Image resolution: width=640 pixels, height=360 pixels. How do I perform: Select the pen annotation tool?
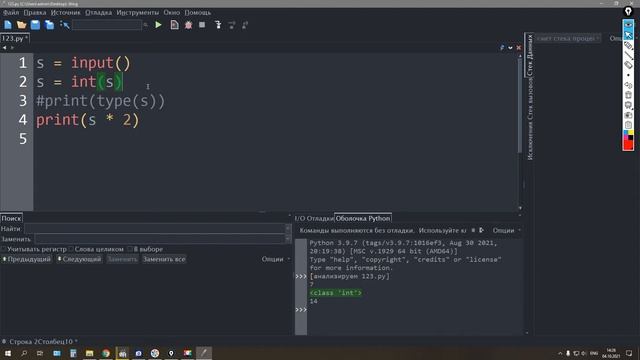(x=628, y=45)
